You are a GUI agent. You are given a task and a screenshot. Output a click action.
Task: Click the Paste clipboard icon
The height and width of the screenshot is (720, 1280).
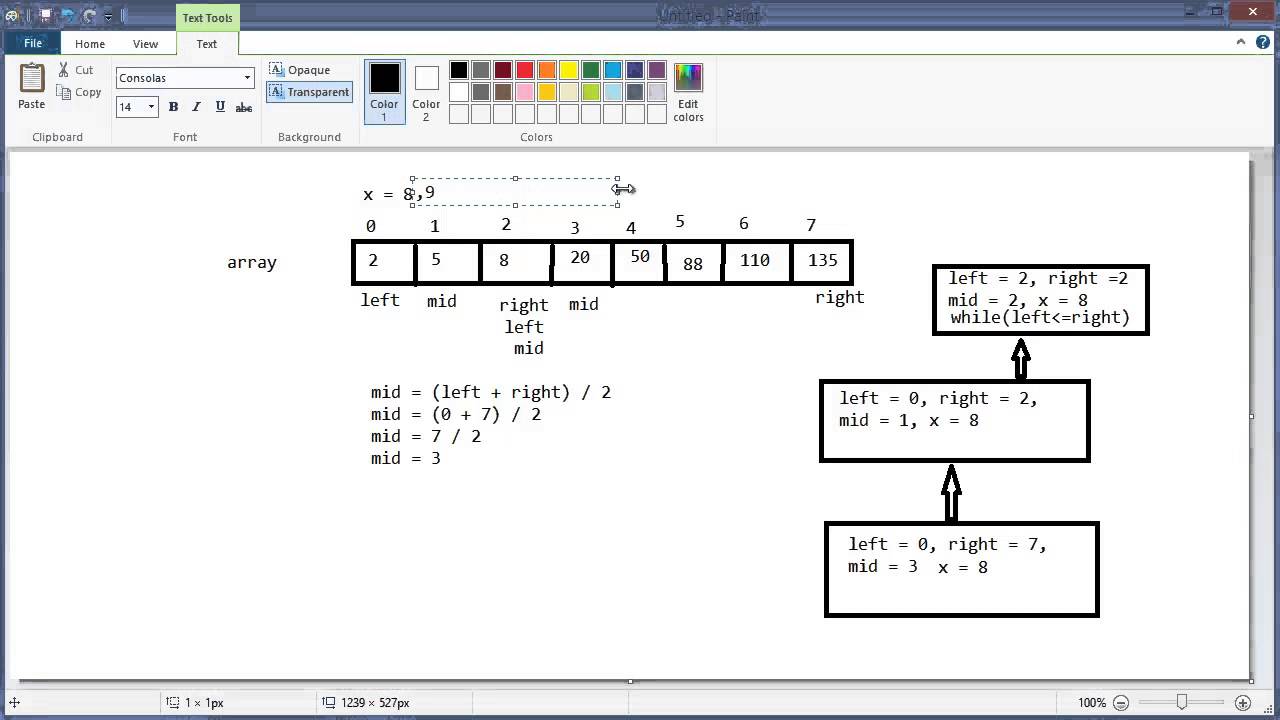[x=32, y=78]
